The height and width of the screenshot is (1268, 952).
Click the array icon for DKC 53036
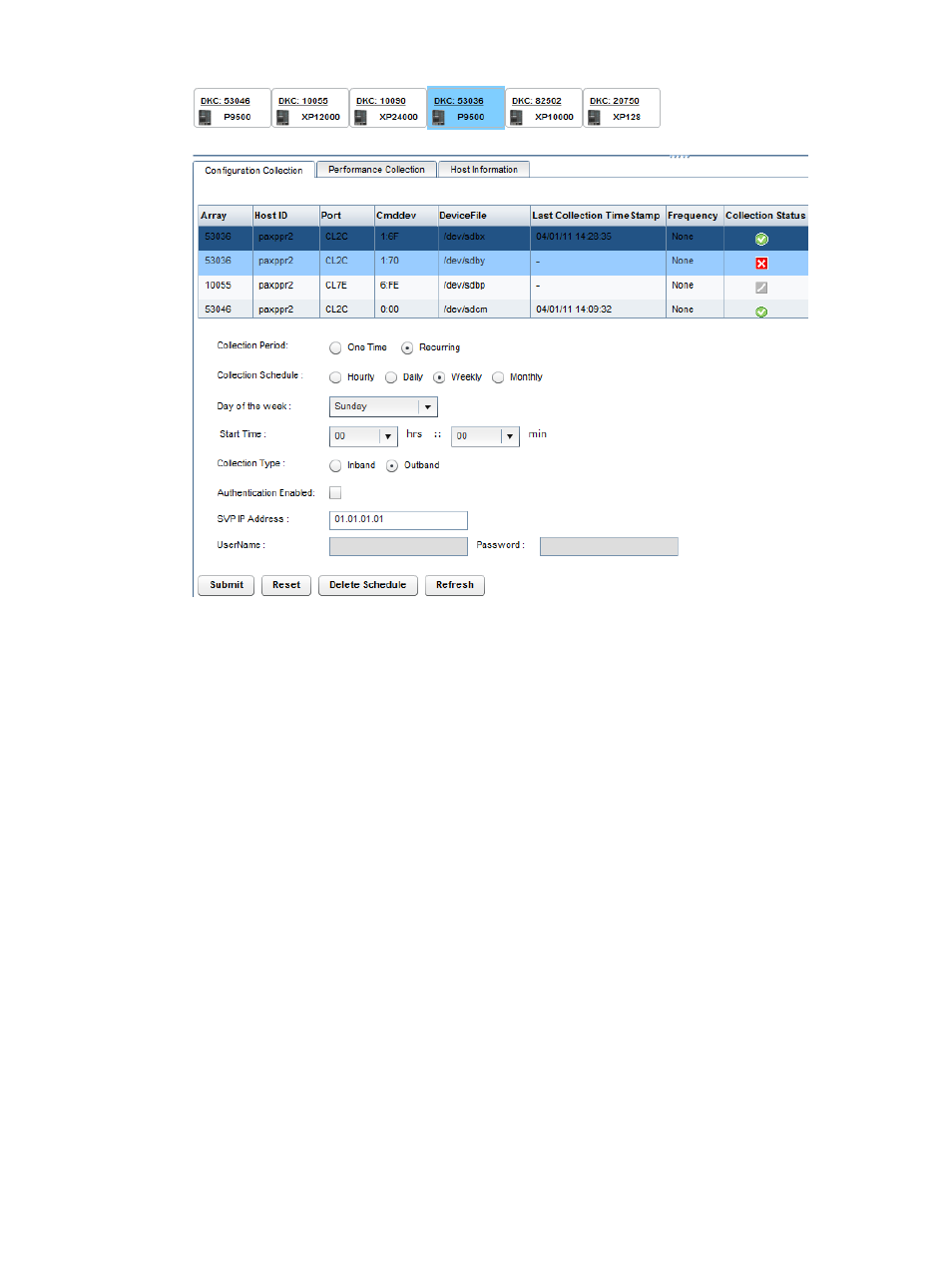coord(438,117)
